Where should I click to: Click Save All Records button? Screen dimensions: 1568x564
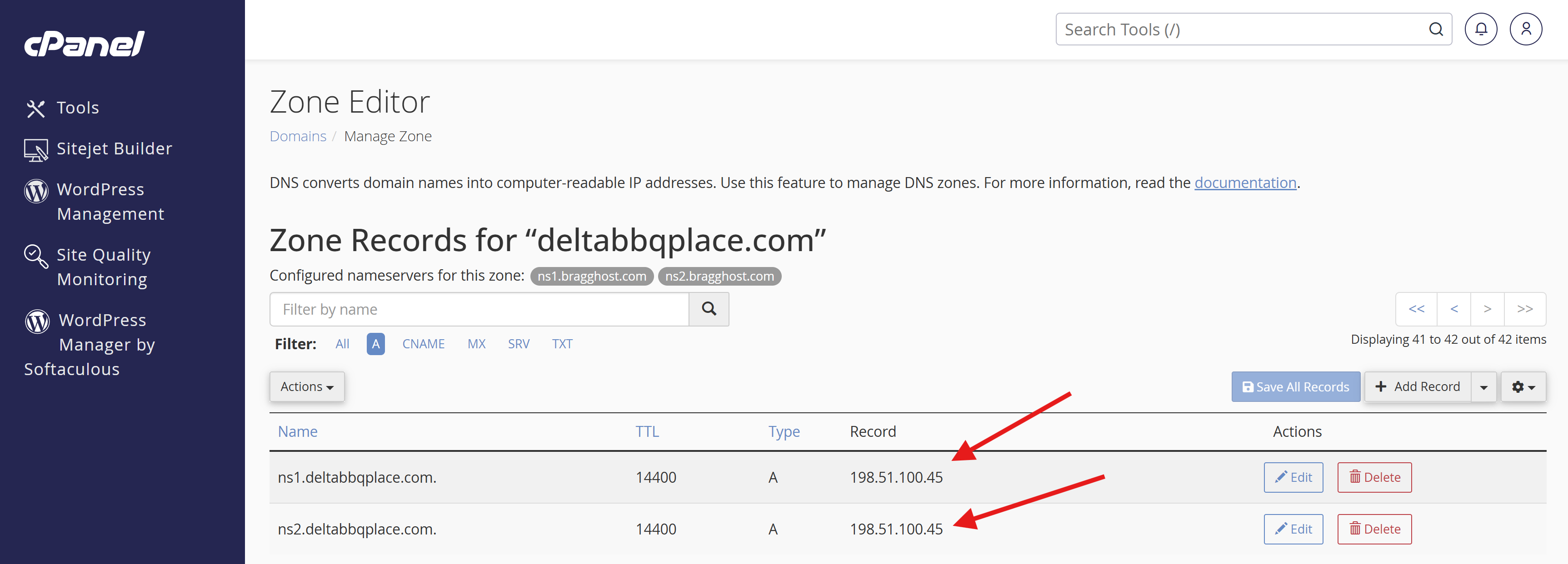(x=1295, y=387)
